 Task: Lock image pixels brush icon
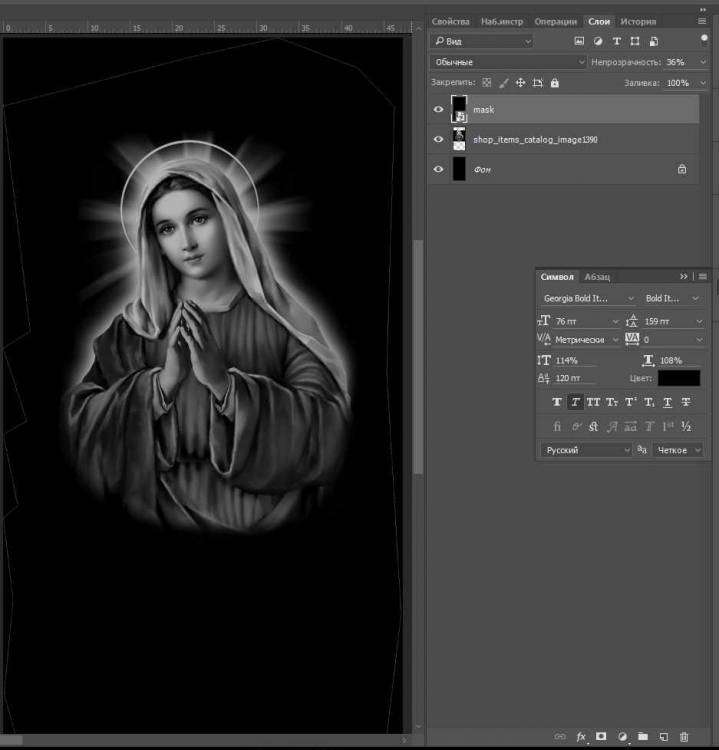click(x=503, y=83)
